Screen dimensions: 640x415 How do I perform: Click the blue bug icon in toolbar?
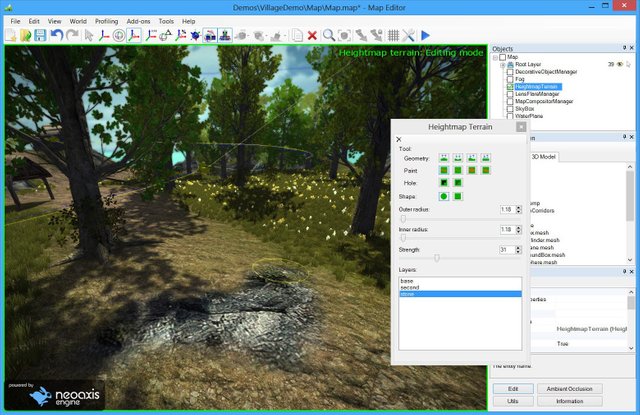[195, 36]
